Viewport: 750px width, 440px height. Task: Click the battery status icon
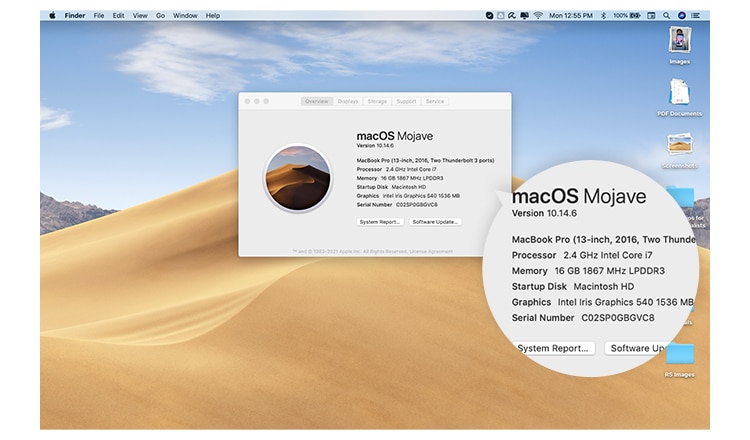tap(636, 16)
